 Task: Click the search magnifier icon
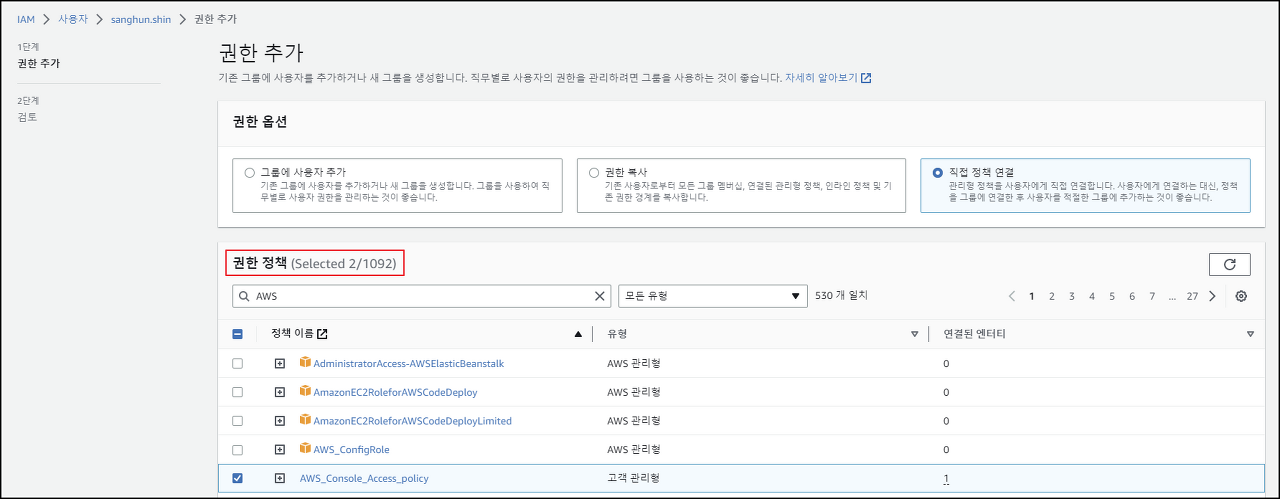tap(244, 296)
